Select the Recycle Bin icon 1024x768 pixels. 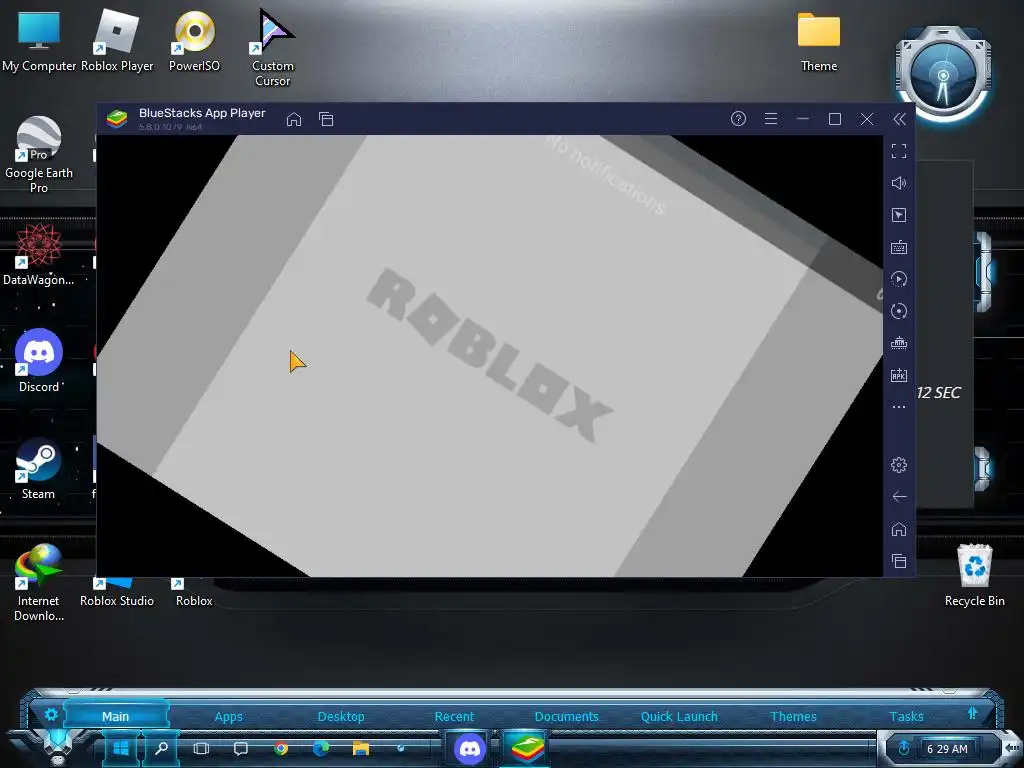(x=974, y=575)
